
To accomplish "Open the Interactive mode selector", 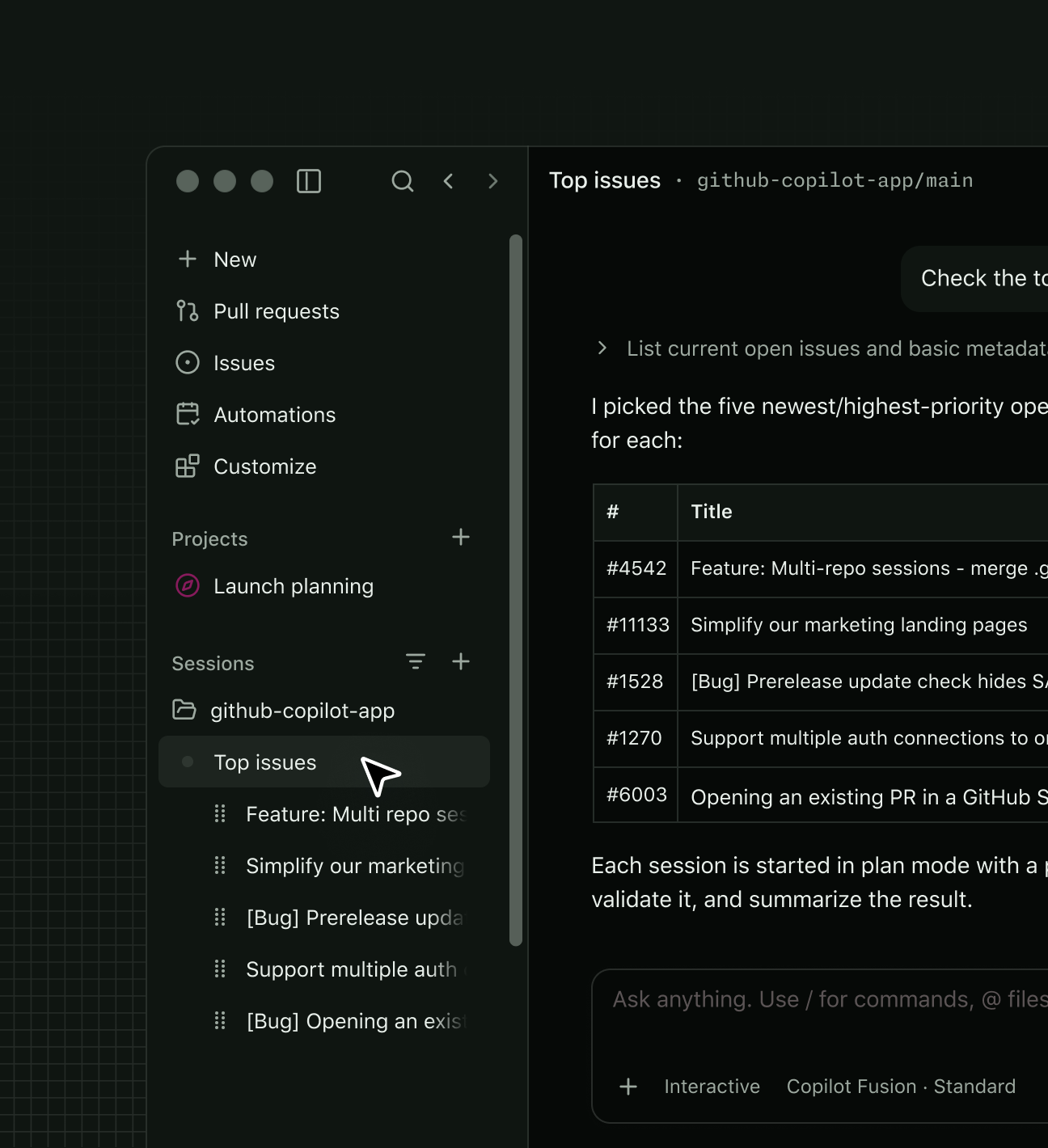I will click(x=712, y=1087).
